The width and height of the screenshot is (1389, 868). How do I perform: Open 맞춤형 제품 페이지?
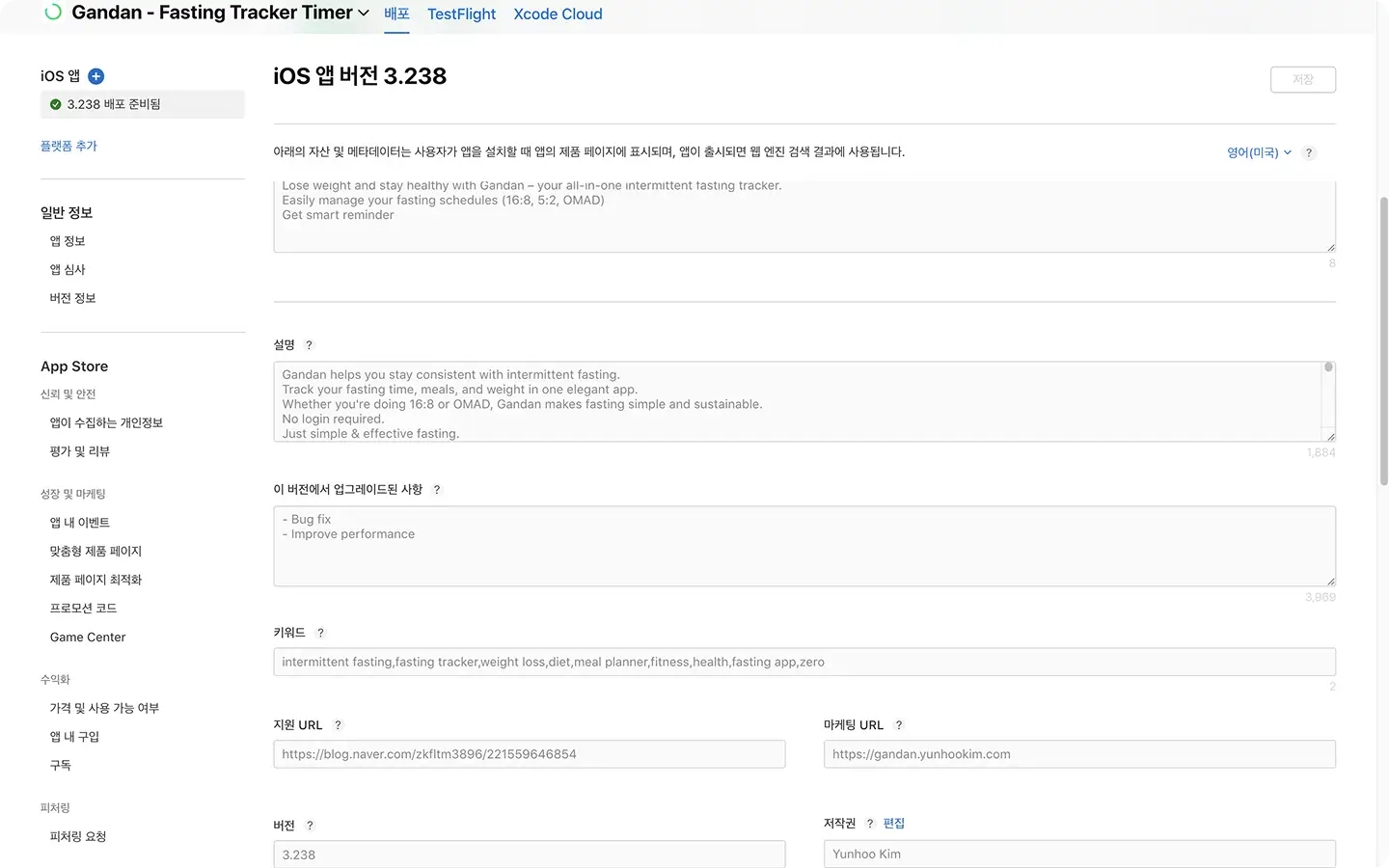(95, 552)
